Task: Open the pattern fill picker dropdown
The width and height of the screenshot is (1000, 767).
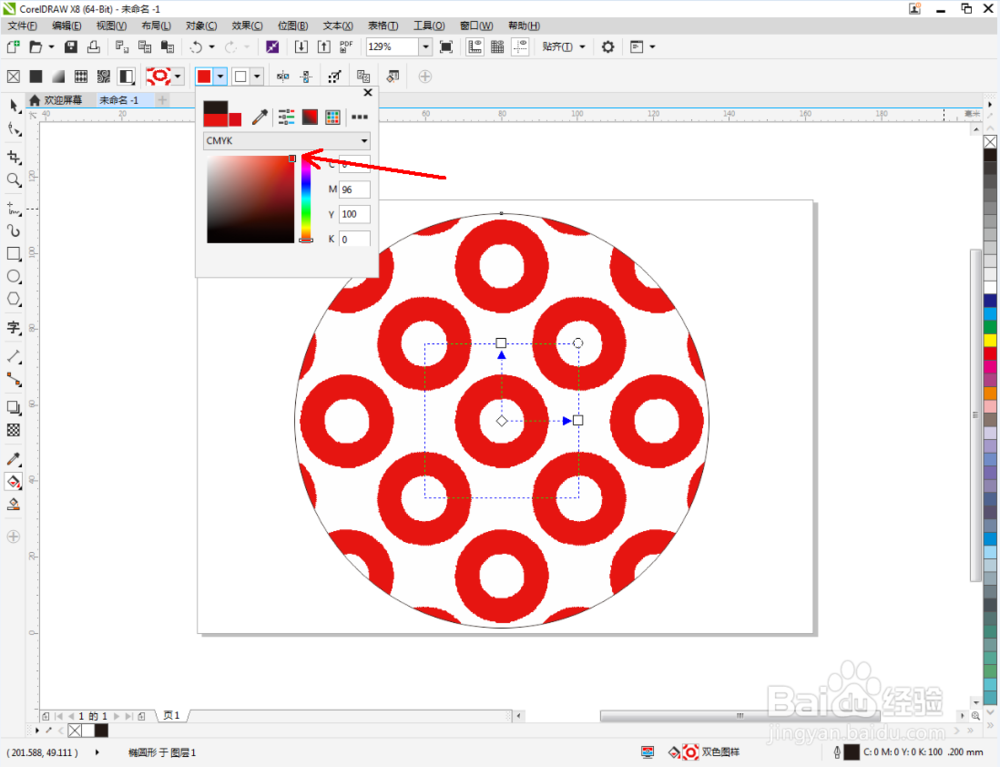Action: click(178, 77)
